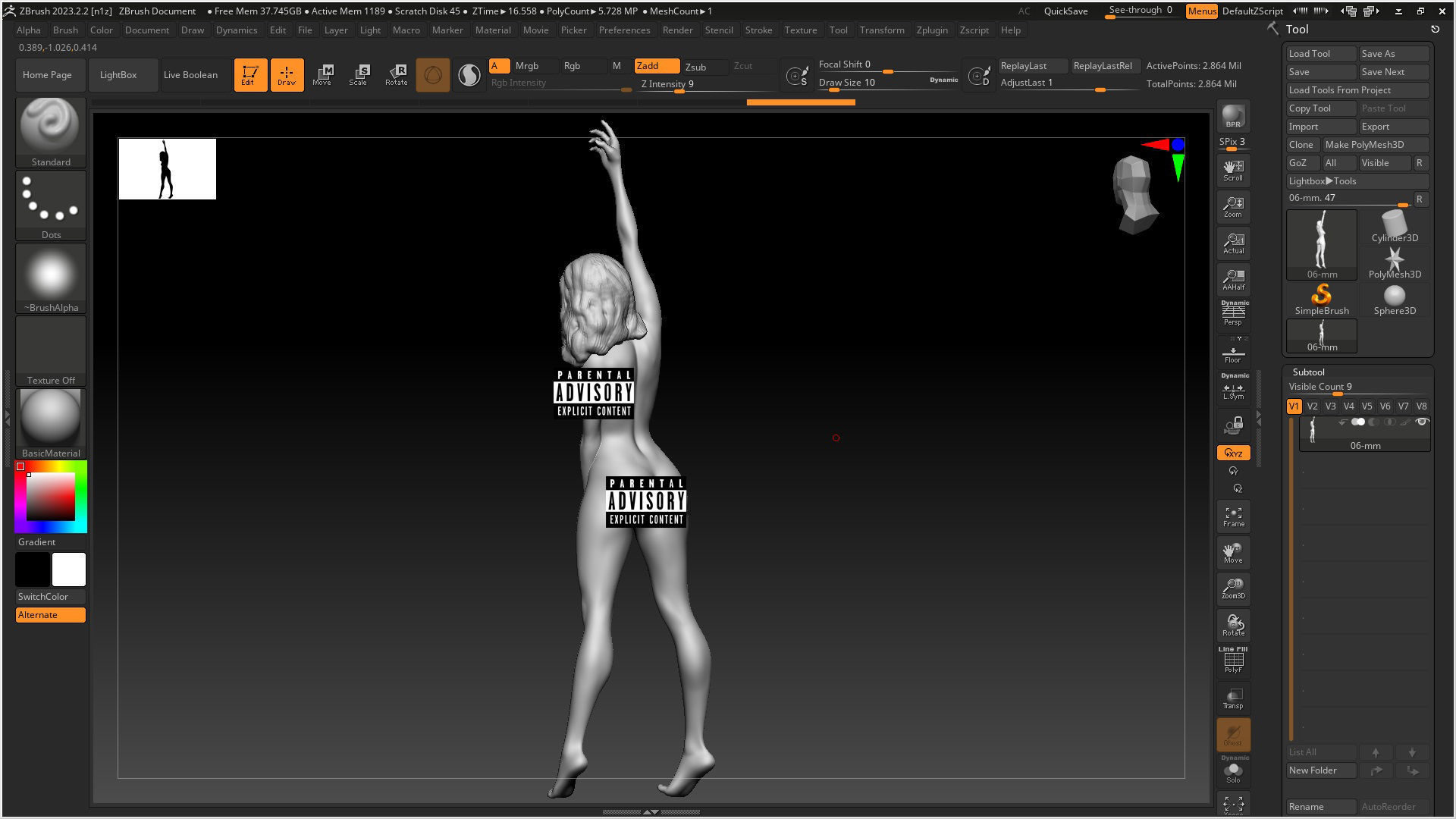Click the Rename subtool button

(x=1321, y=806)
